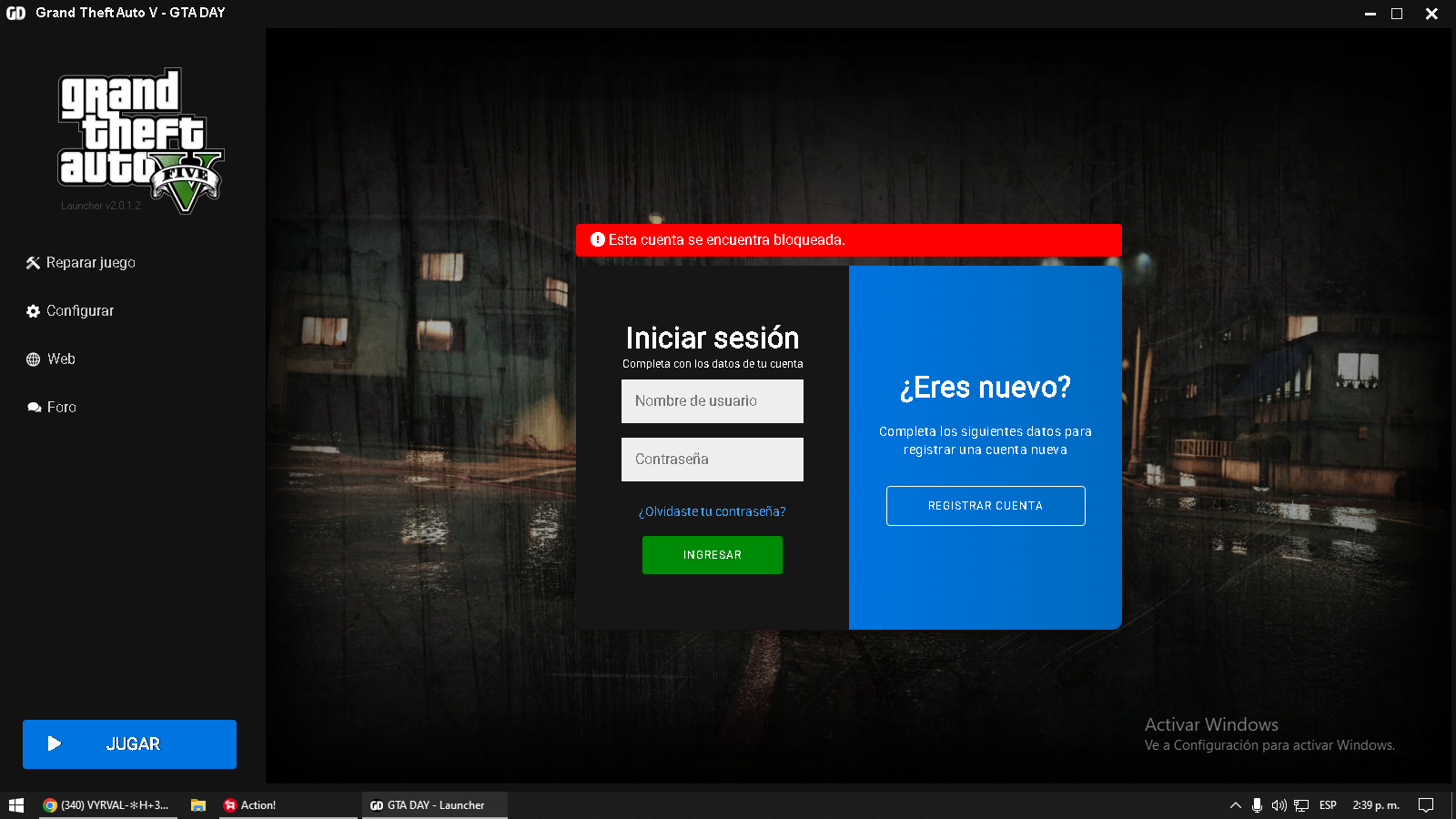Viewport: 1456px width, 819px height.
Task: Focus the Contraseña password field
Action: click(712, 460)
